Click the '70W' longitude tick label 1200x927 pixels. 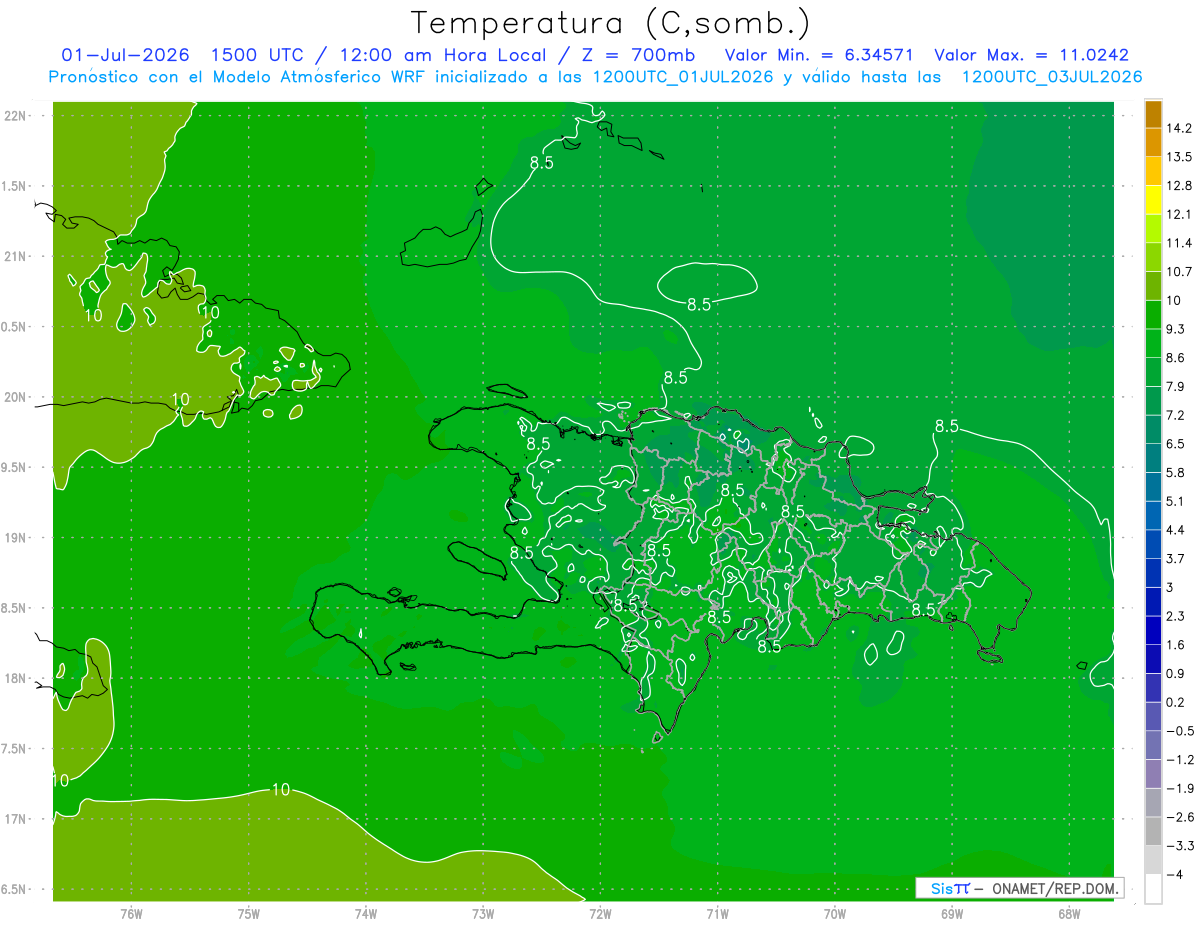pos(835,914)
